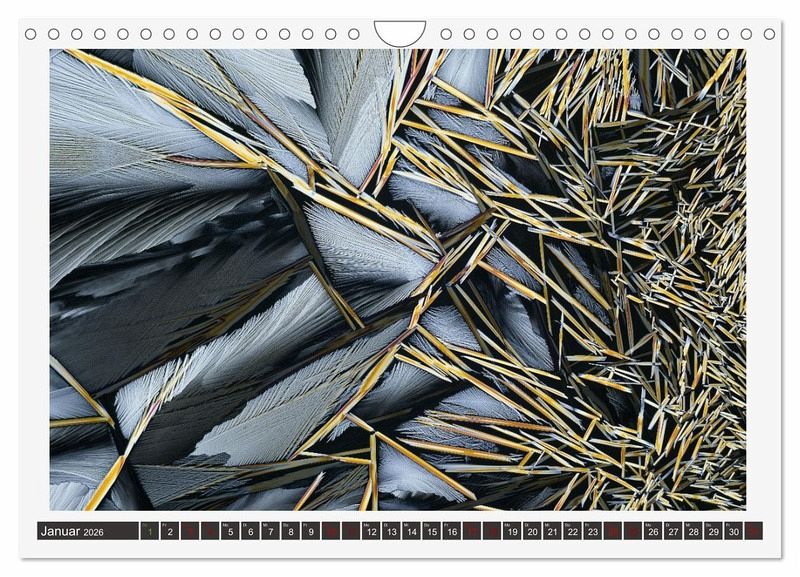Screen dimensions: 800x577
Task: Select date 6 in calendar strip
Action: click(x=250, y=531)
